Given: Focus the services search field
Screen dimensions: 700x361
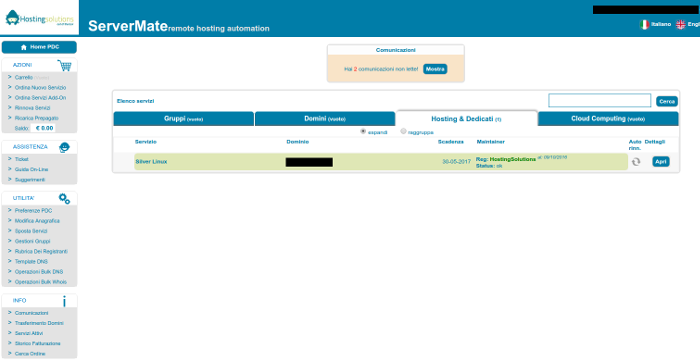Looking at the screenshot, I should (600, 100).
